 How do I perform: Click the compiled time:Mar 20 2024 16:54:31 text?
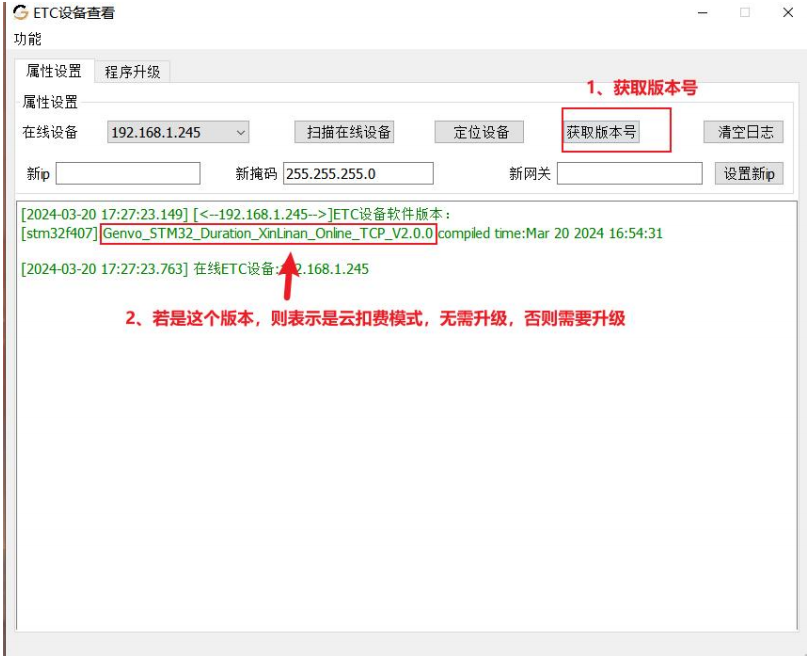[x=551, y=233]
